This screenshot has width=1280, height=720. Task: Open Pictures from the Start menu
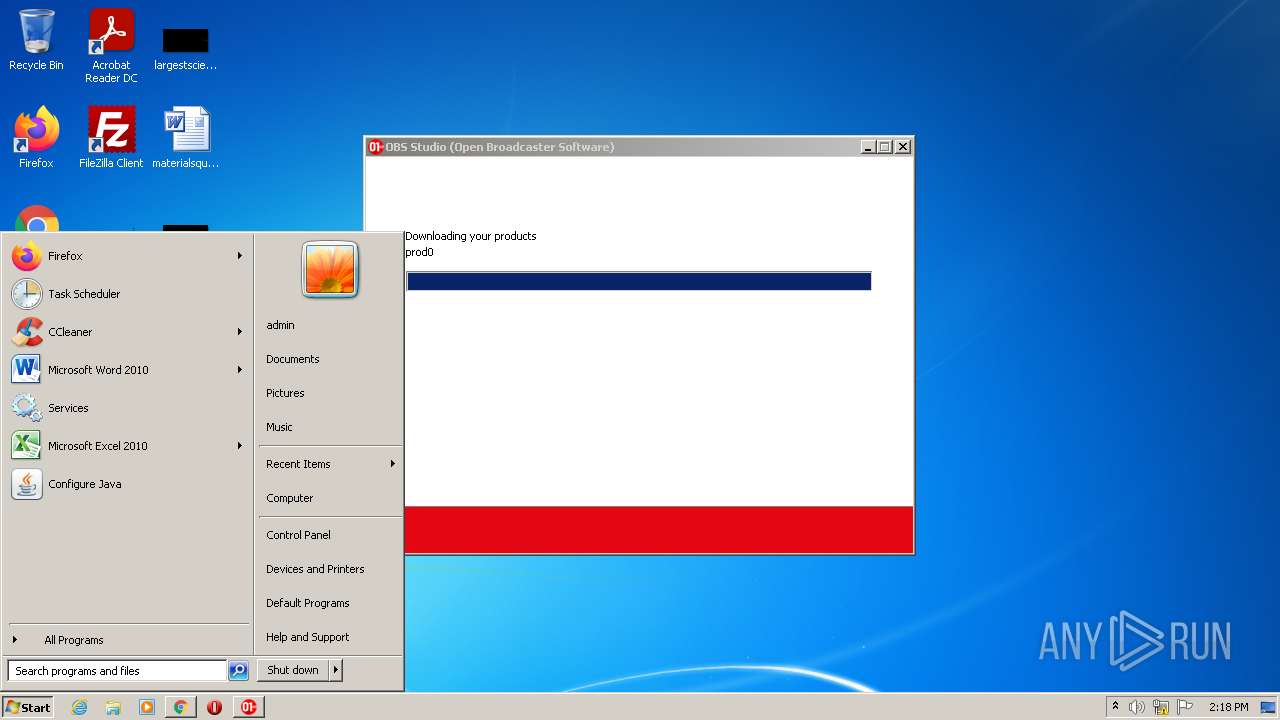pos(330,393)
